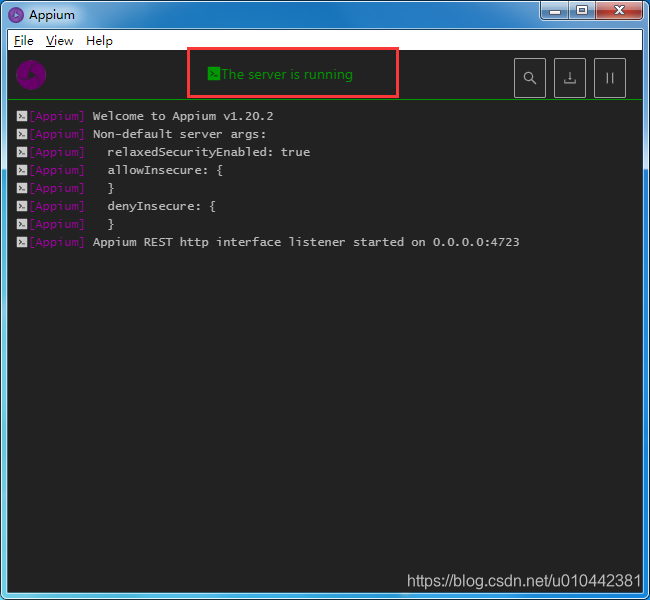Screen dimensions: 650x600
Task: Select the 'denyInsecure: {' log line
Action: click(161, 206)
